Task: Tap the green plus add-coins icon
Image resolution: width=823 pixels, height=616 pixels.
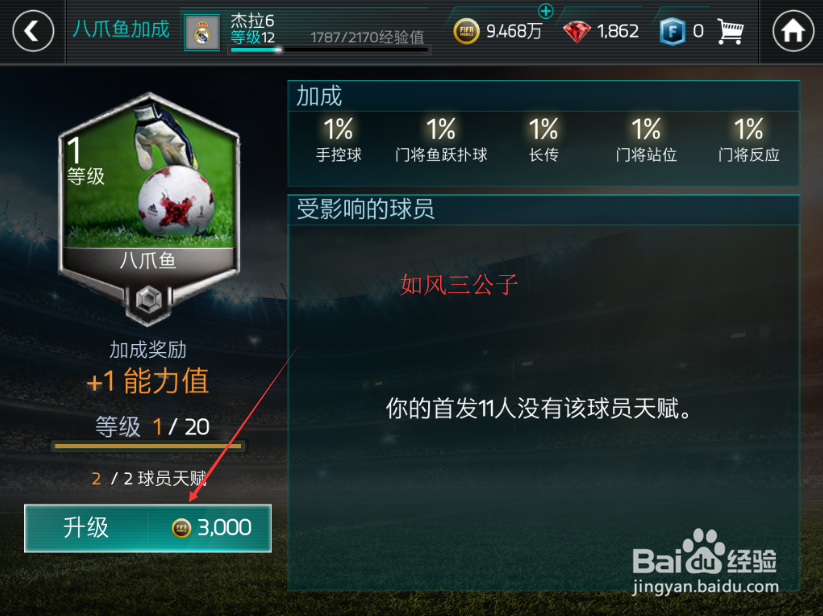Action: [546, 10]
